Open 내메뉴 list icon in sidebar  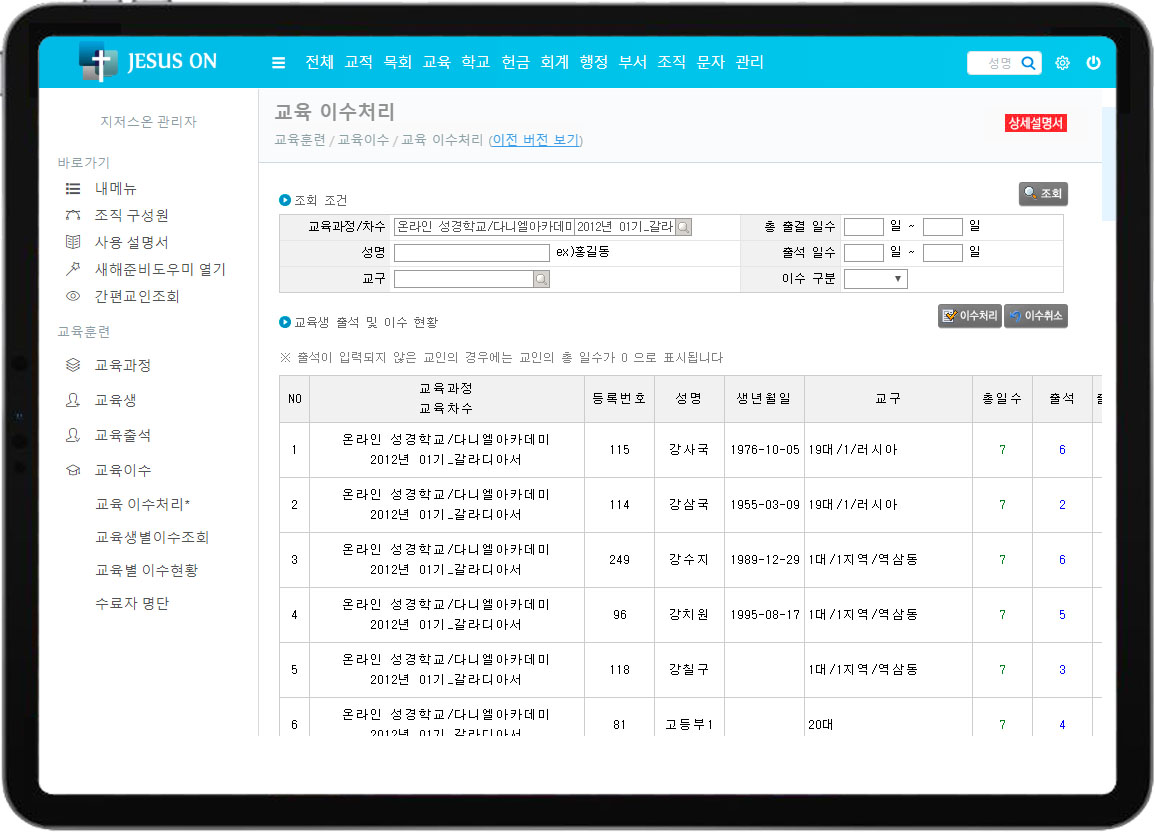click(x=73, y=188)
